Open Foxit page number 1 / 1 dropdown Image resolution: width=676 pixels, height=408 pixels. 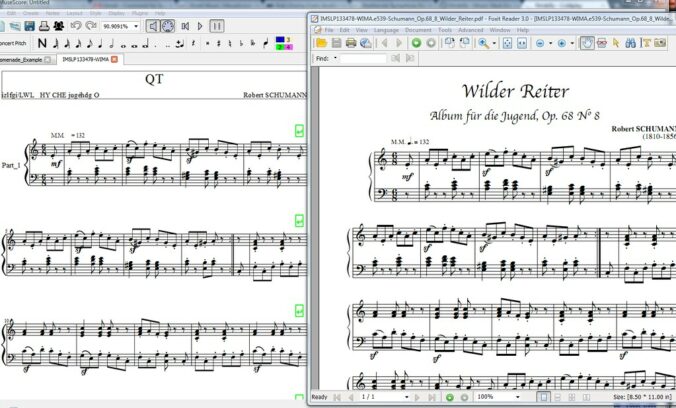[x=407, y=397]
